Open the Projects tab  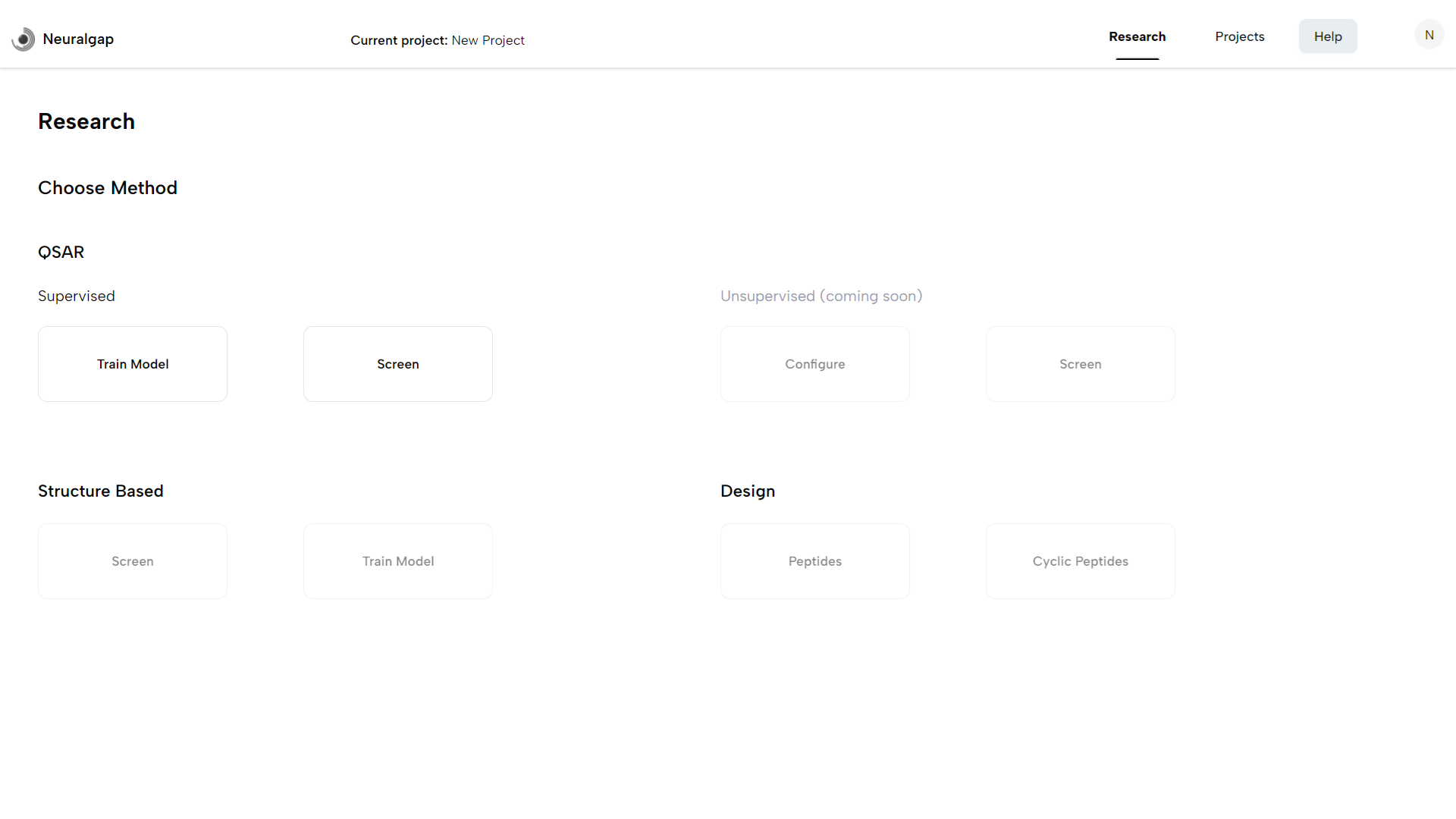click(x=1239, y=36)
